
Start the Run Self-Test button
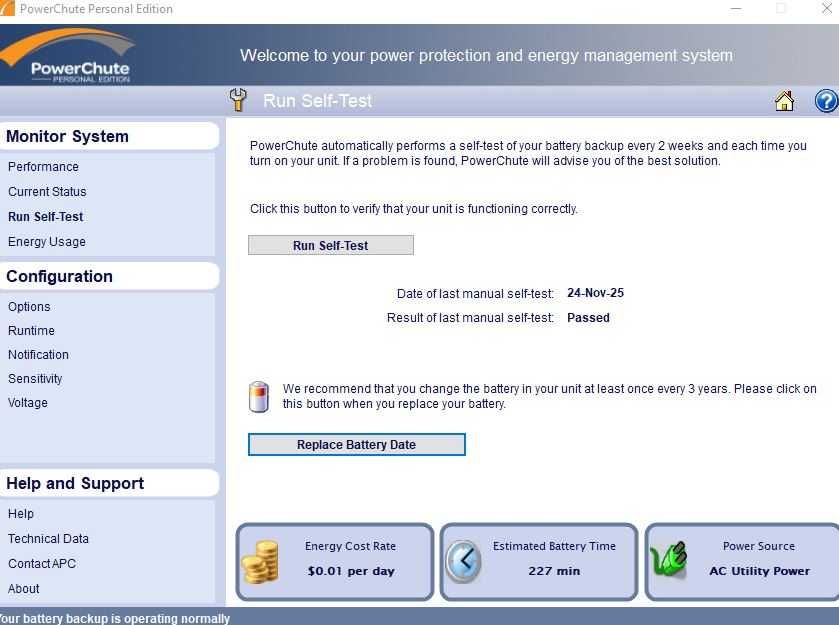point(331,245)
